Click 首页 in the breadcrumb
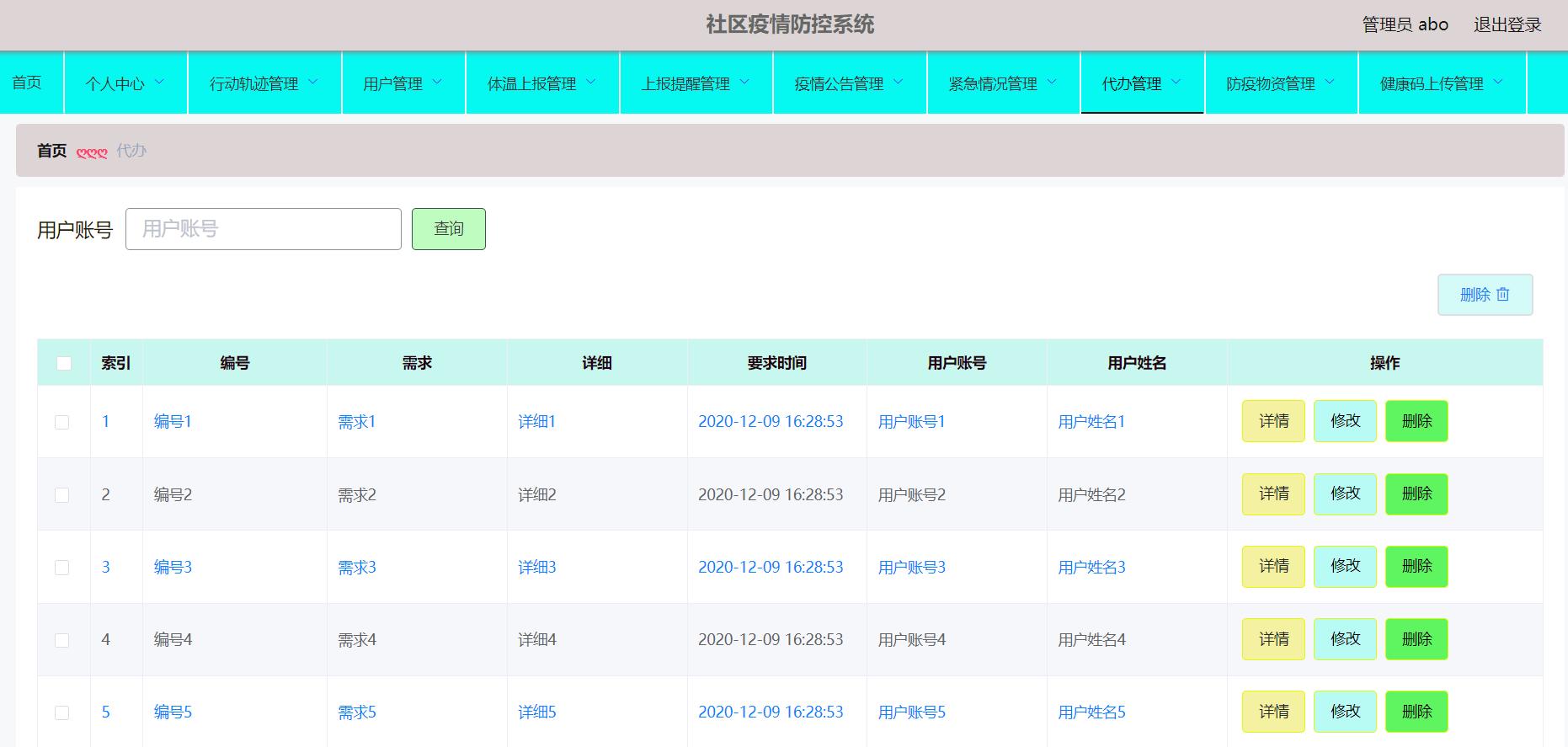Viewport: 1568px width, 747px height. click(x=52, y=151)
